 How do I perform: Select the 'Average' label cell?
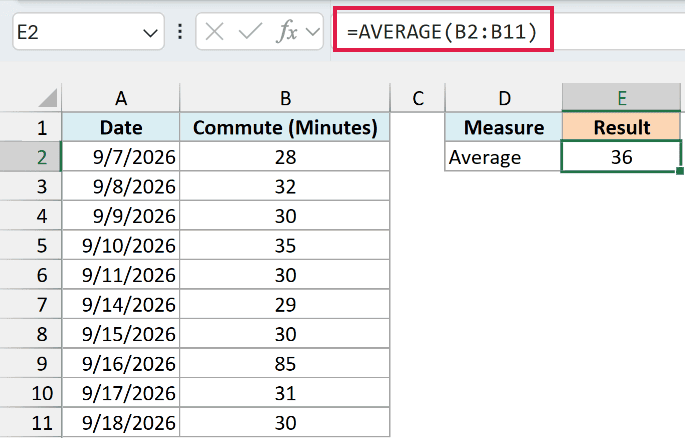504,157
